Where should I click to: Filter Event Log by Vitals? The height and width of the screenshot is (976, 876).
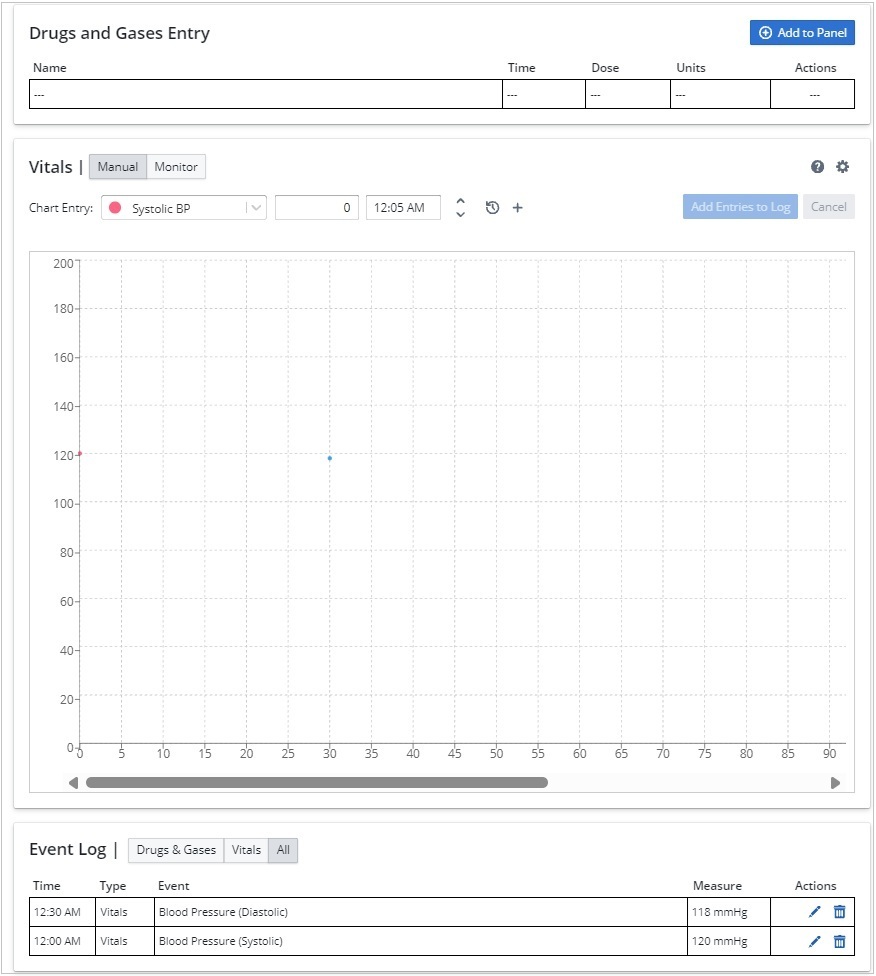click(246, 851)
